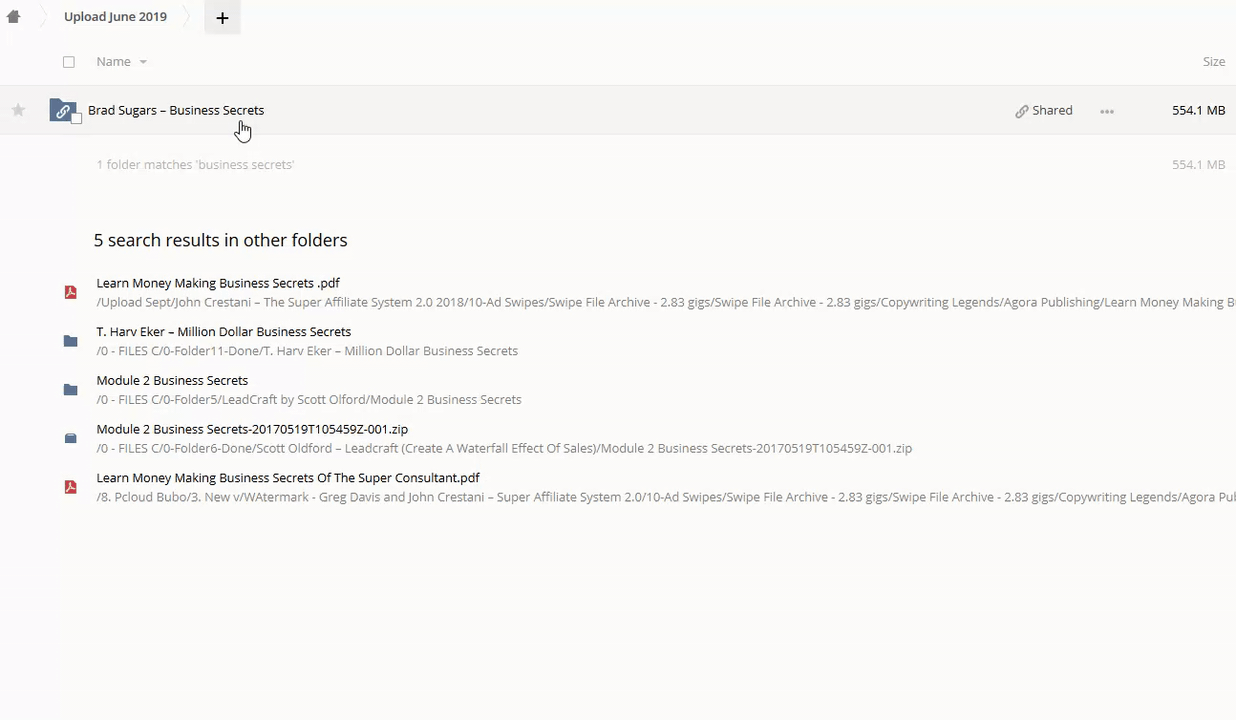Open Module 2 Business Secrets zip file name

pos(252,429)
